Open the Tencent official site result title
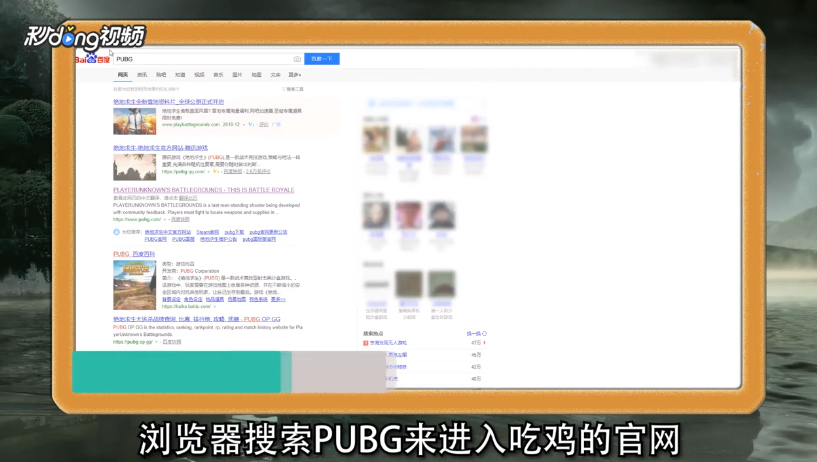817x462 pixels. tap(160, 148)
